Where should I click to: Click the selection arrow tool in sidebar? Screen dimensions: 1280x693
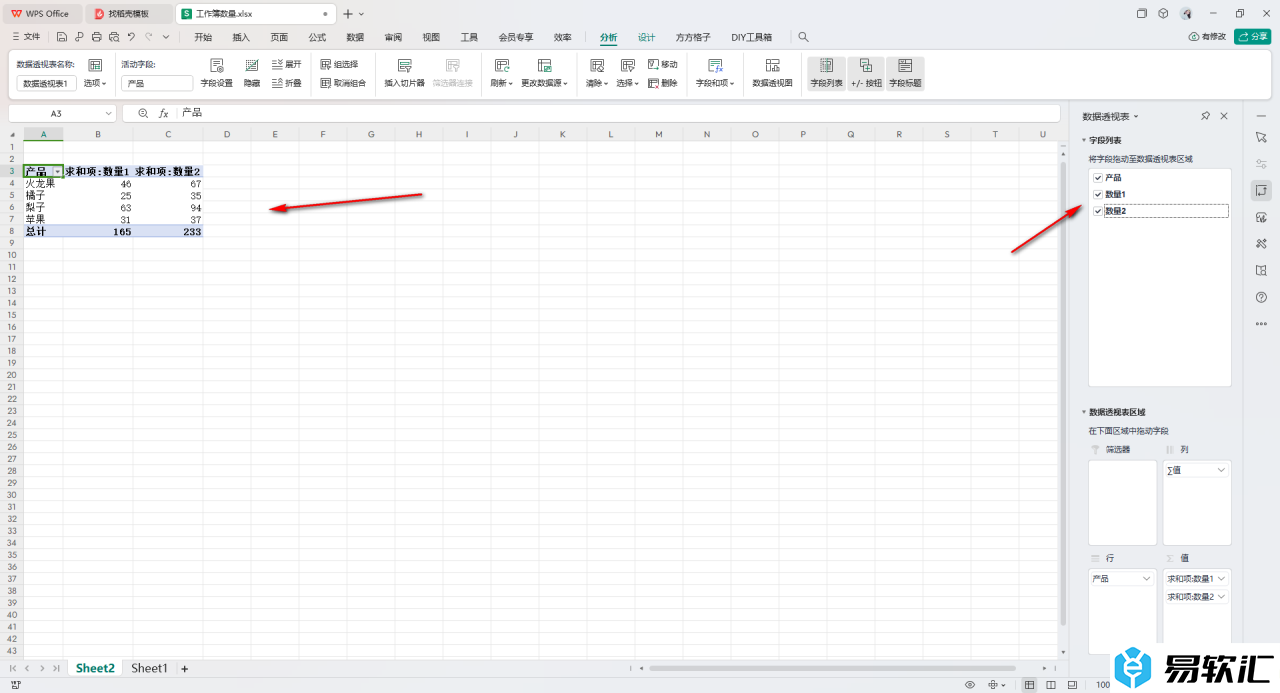pos(1261,136)
